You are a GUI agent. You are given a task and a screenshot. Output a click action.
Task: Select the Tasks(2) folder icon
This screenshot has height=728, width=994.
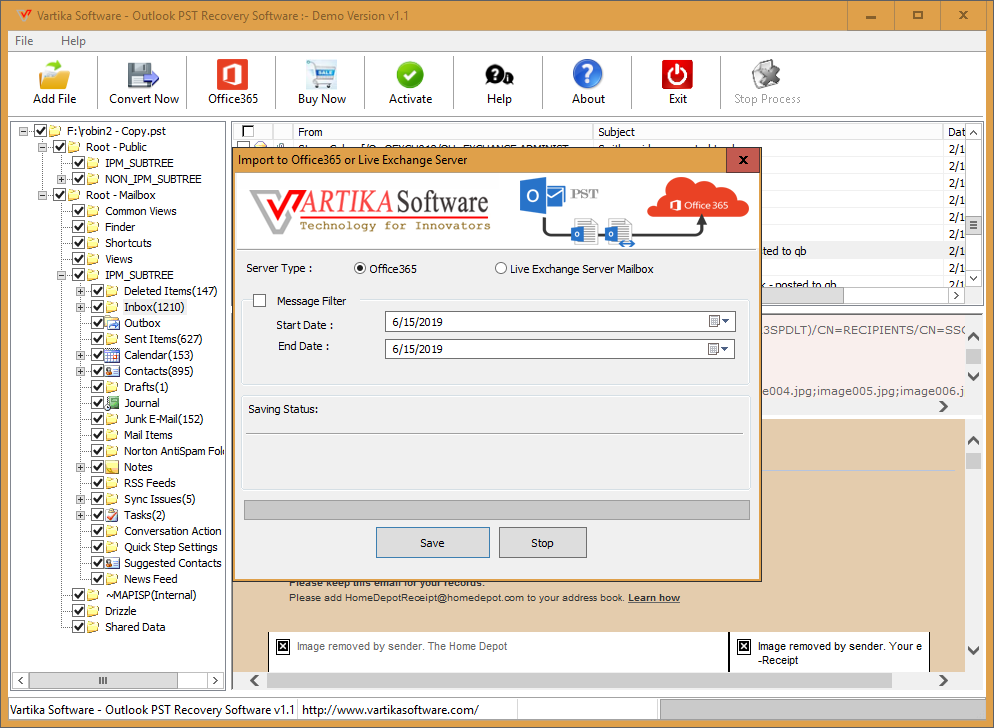point(112,515)
